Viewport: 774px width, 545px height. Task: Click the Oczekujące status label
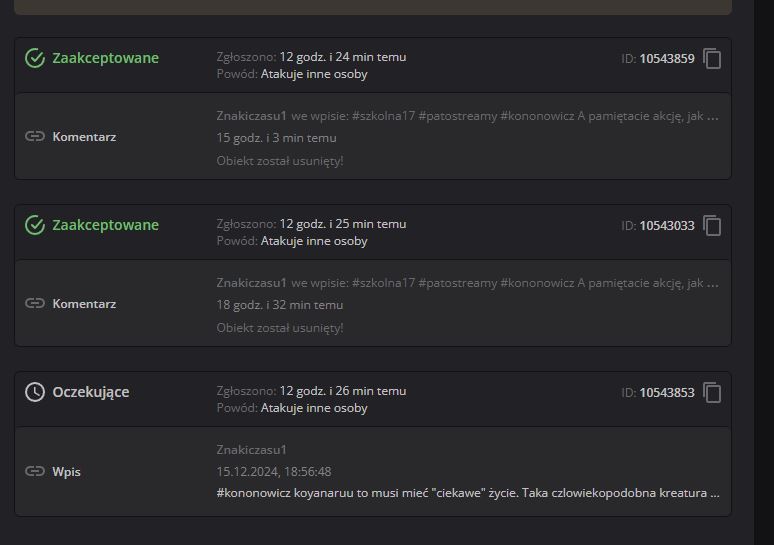pyautogui.click(x=90, y=392)
